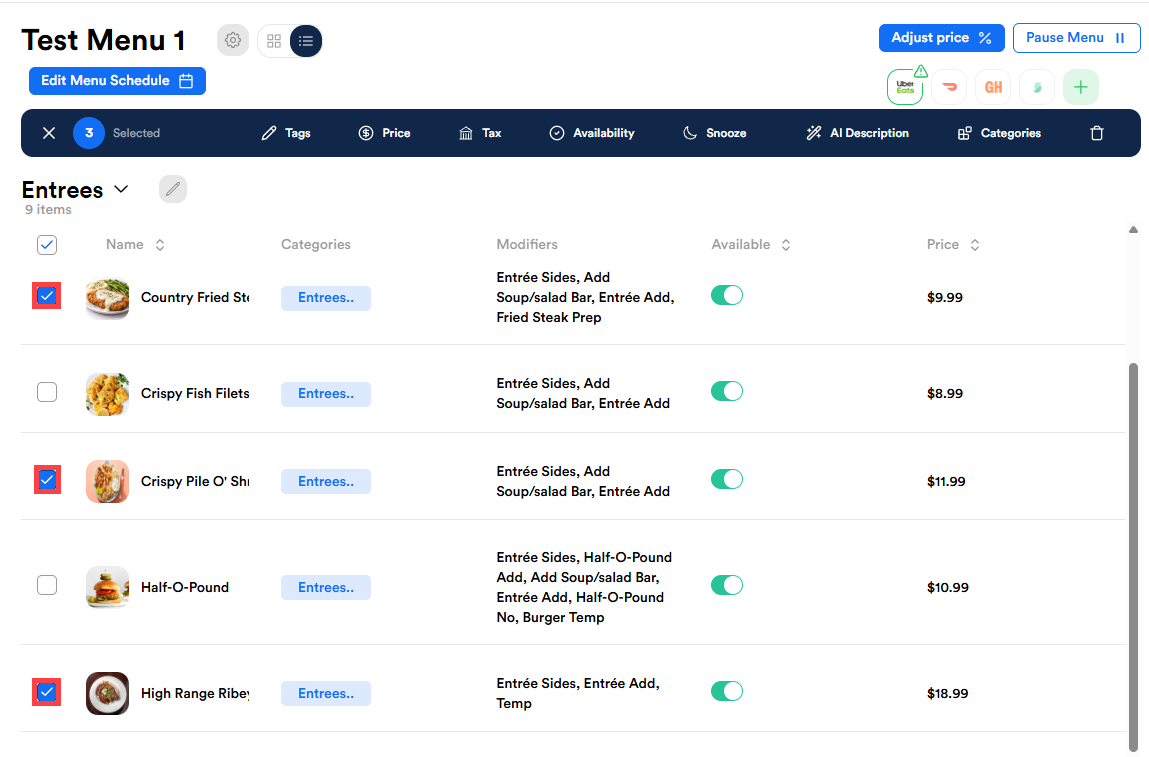This screenshot has height=757, width=1149.
Task: Edit Entrees category with pencil icon
Action: [173, 189]
